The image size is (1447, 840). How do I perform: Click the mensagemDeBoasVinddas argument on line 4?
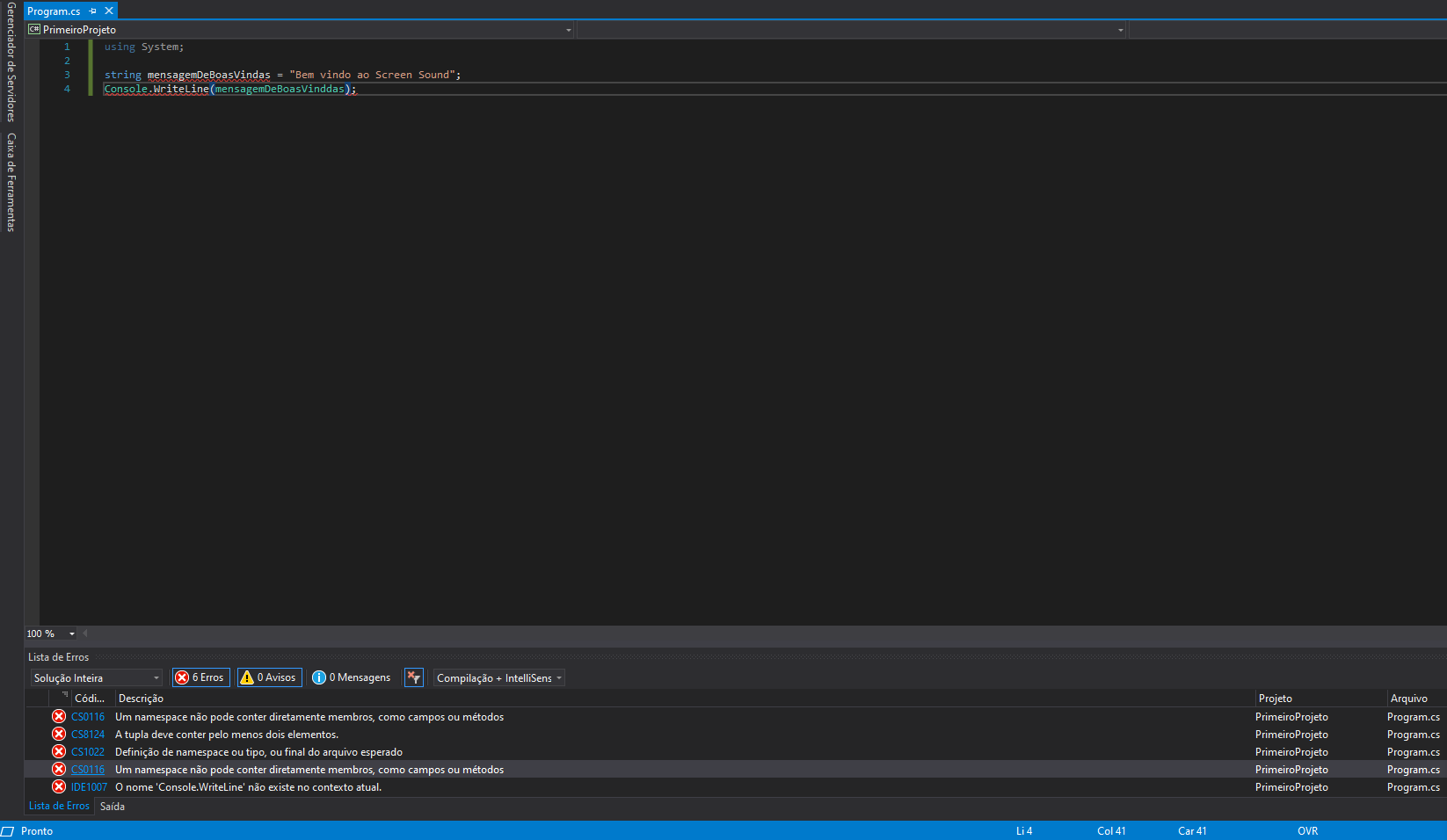(x=280, y=89)
